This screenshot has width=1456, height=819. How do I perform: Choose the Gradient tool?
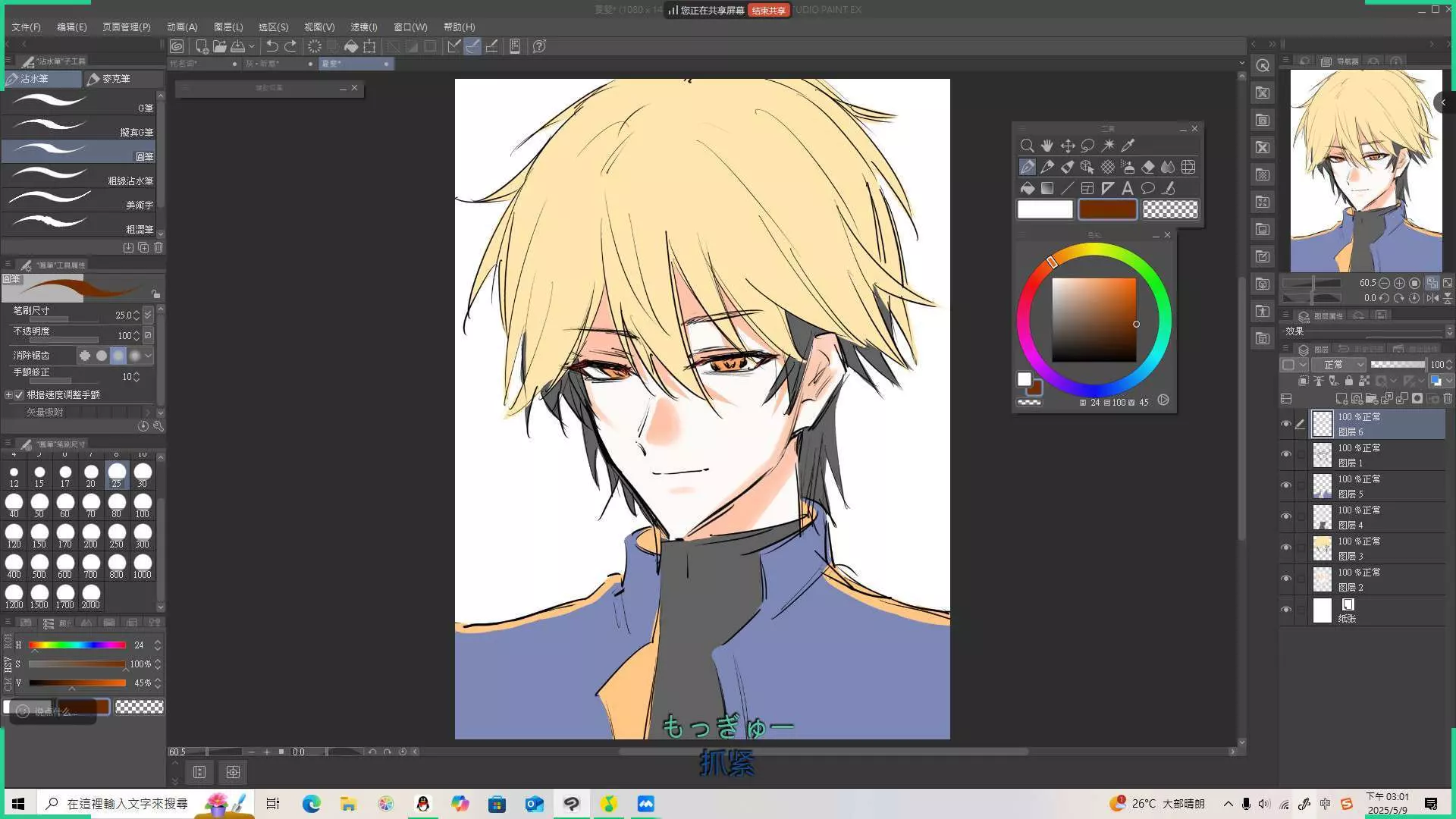tap(1047, 188)
